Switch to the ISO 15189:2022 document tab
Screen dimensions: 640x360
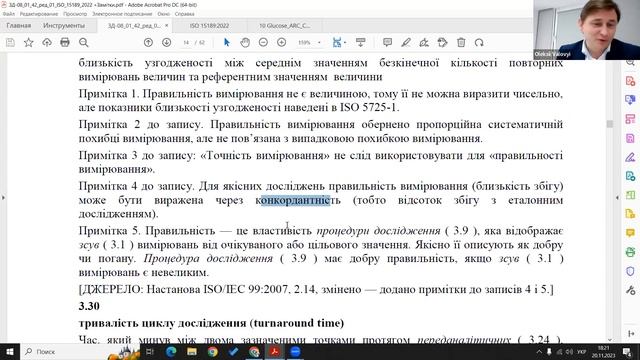click(209, 26)
